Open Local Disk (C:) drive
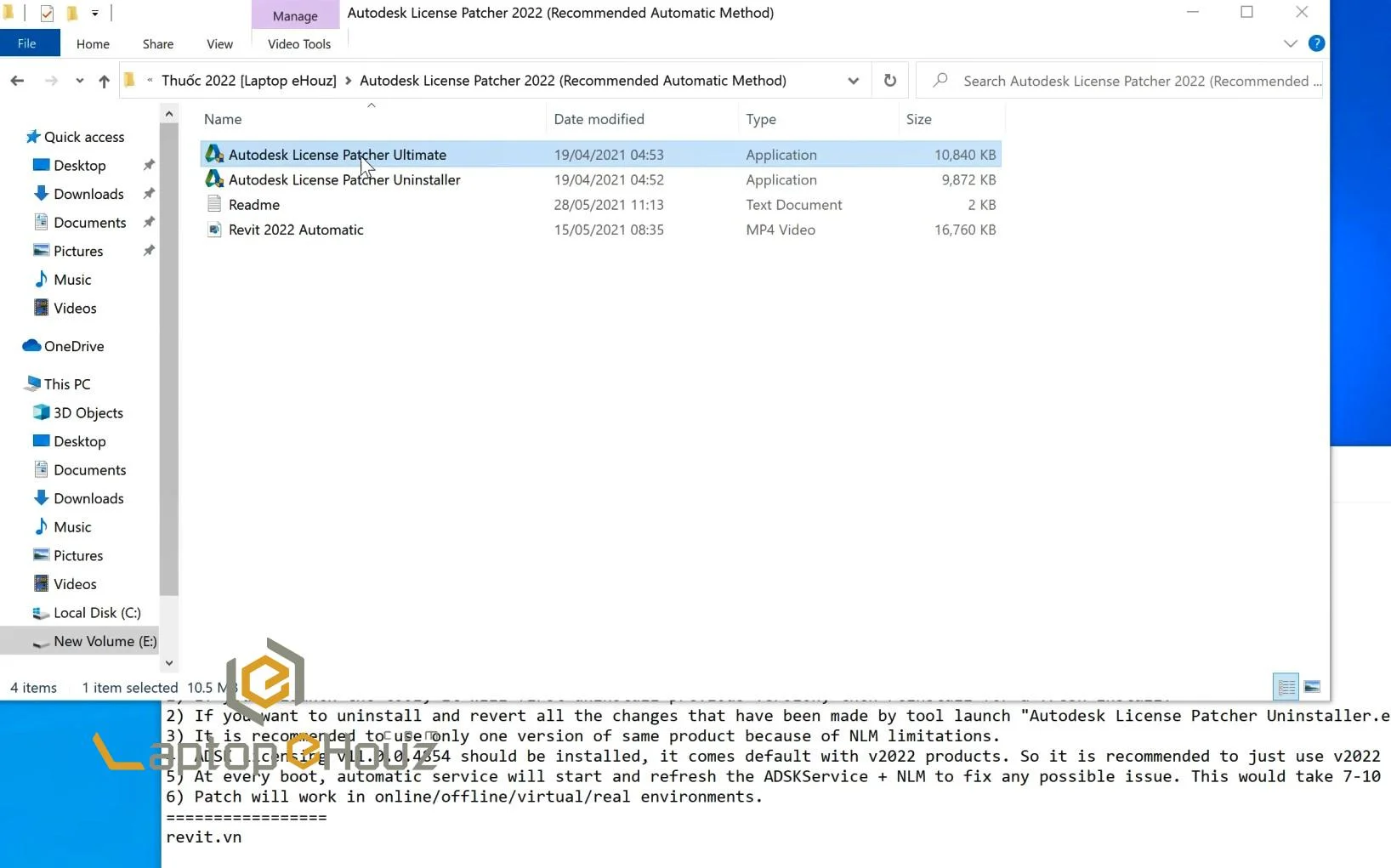The width and height of the screenshot is (1391, 868). [96, 613]
